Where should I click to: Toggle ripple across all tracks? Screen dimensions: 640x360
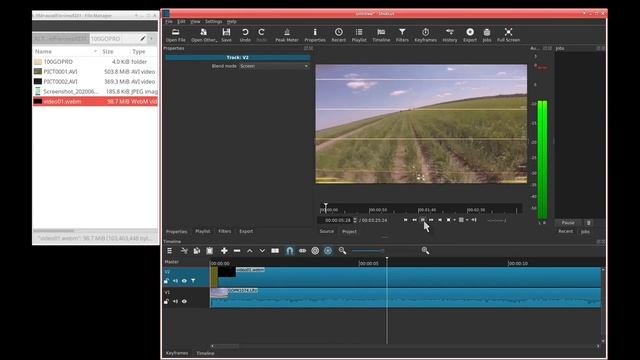328,251
